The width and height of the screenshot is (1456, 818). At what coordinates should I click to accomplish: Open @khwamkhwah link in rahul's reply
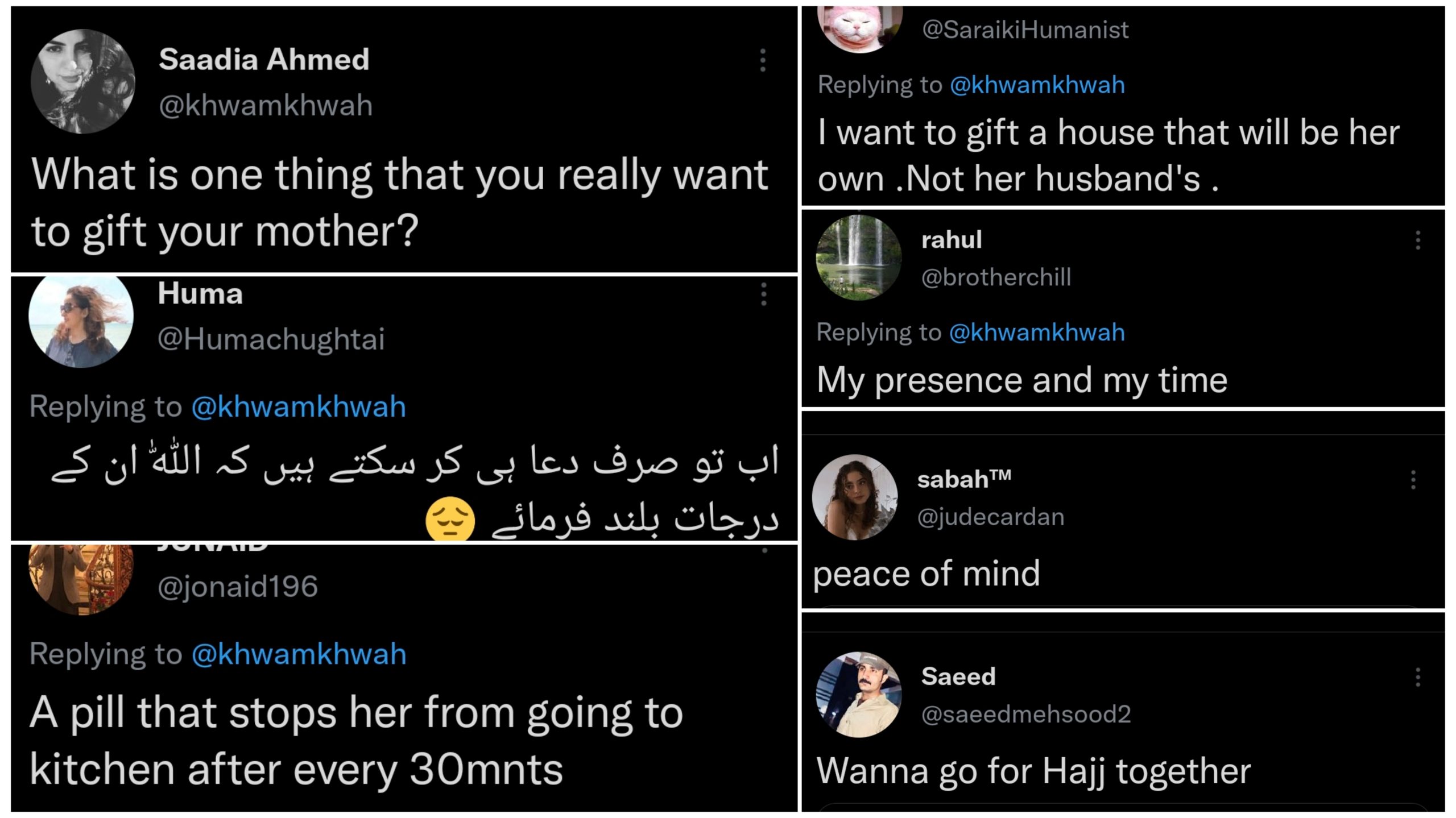(x=1037, y=333)
